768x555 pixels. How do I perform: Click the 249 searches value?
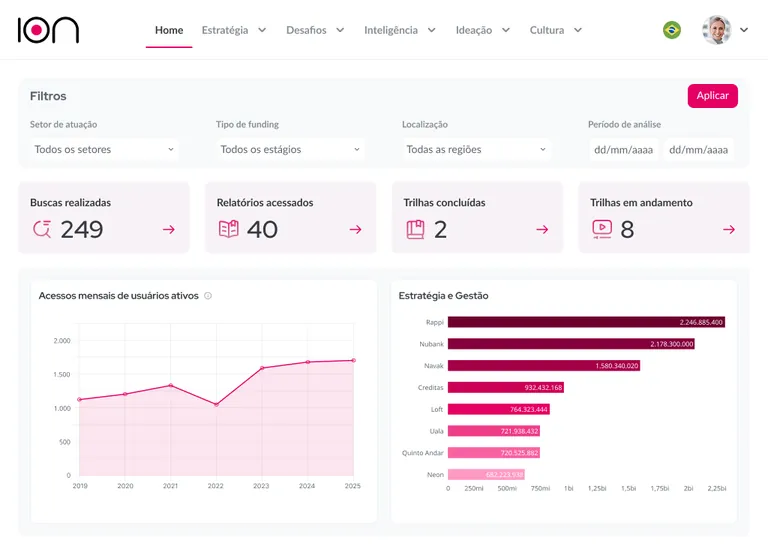(x=82, y=229)
